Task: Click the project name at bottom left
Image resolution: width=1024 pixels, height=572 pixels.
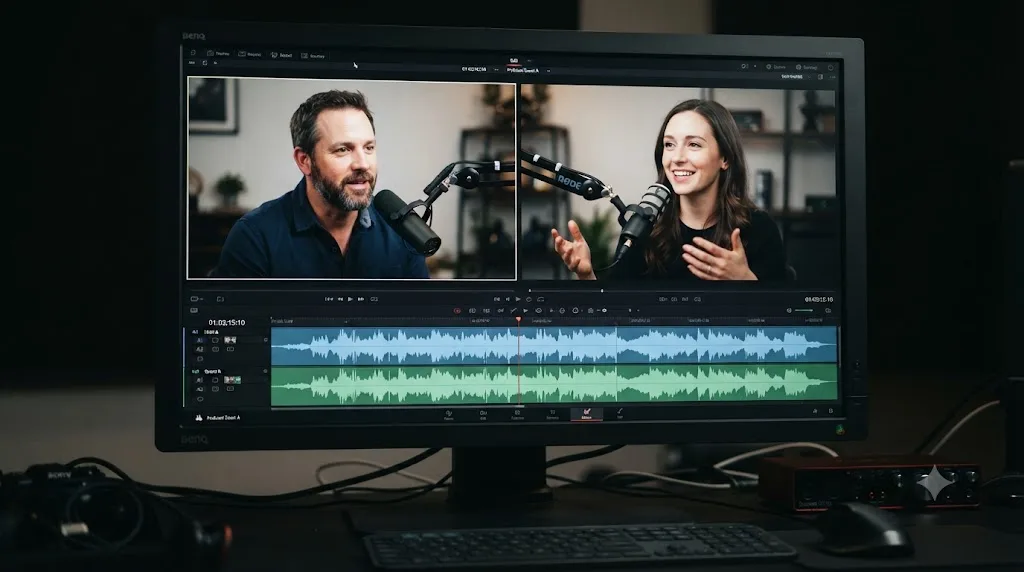Action: [223, 418]
